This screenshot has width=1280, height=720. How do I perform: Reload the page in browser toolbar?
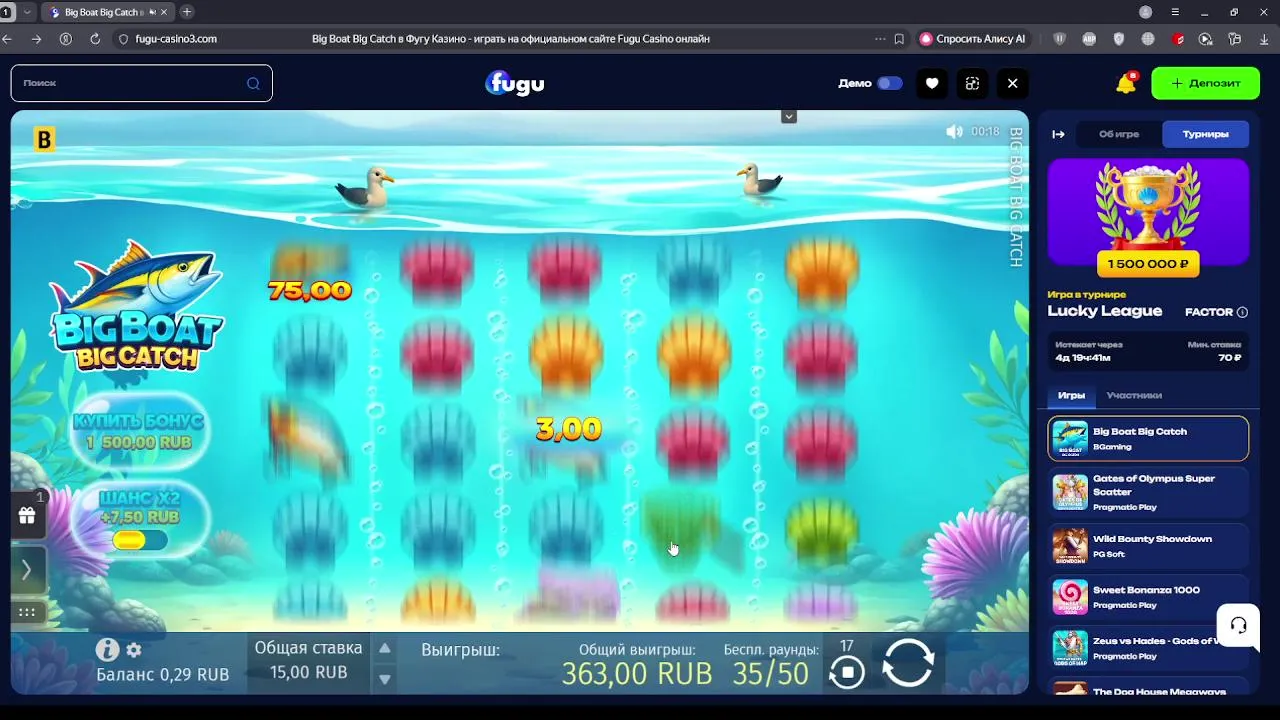pos(95,39)
